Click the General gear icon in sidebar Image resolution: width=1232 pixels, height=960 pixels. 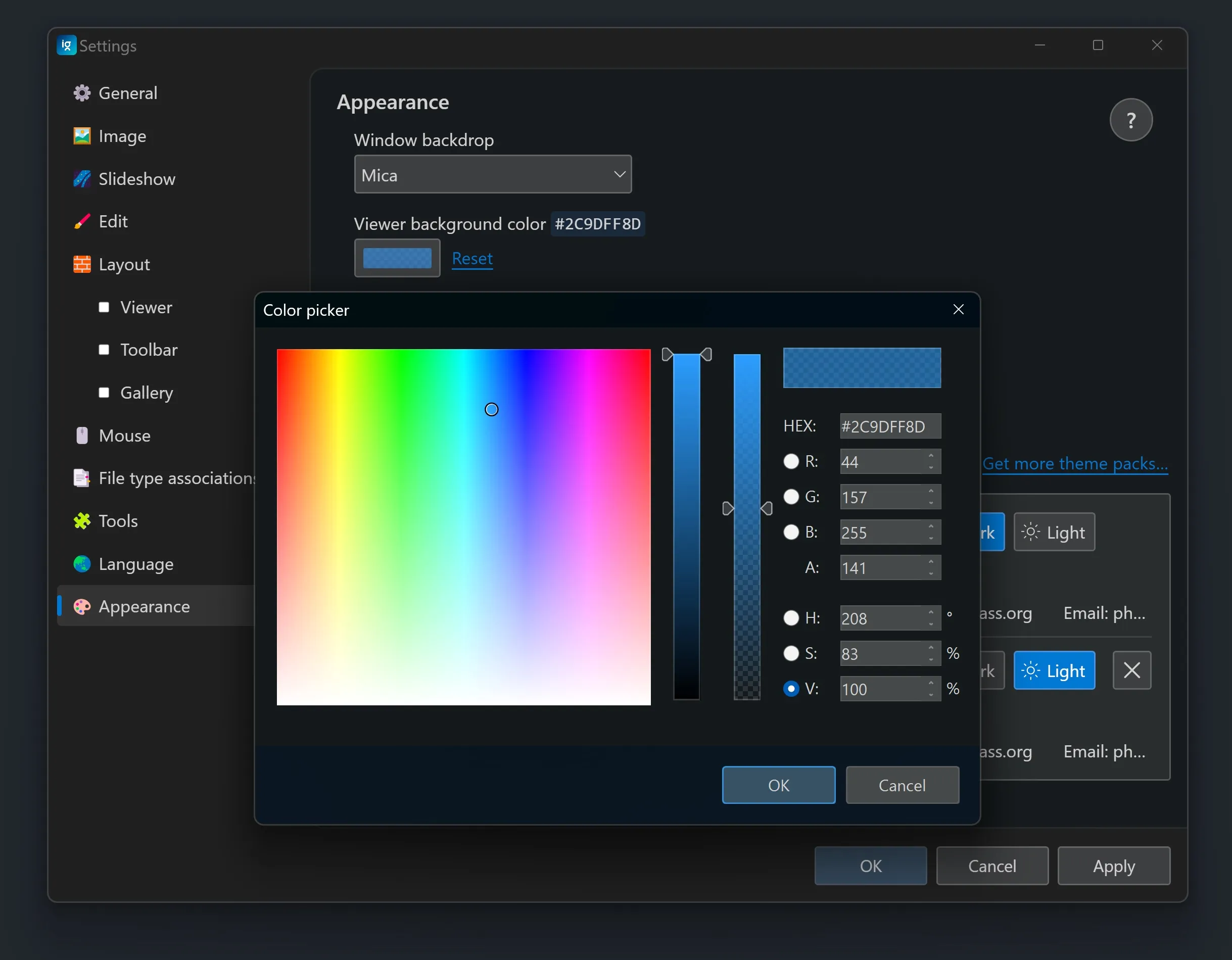click(x=82, y=93)
